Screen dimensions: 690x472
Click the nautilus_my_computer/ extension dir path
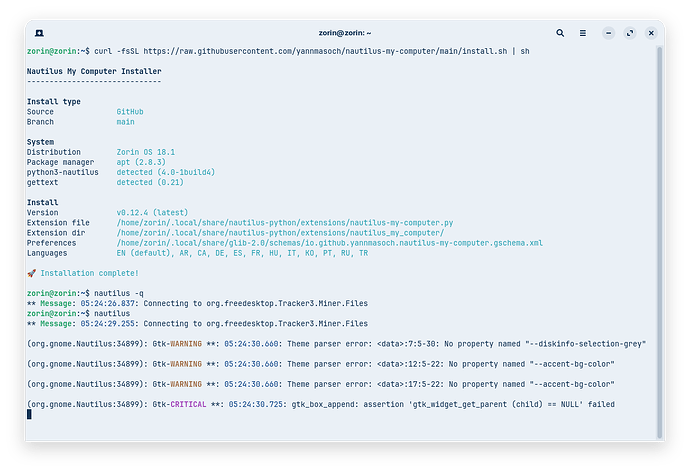point(280,233)
